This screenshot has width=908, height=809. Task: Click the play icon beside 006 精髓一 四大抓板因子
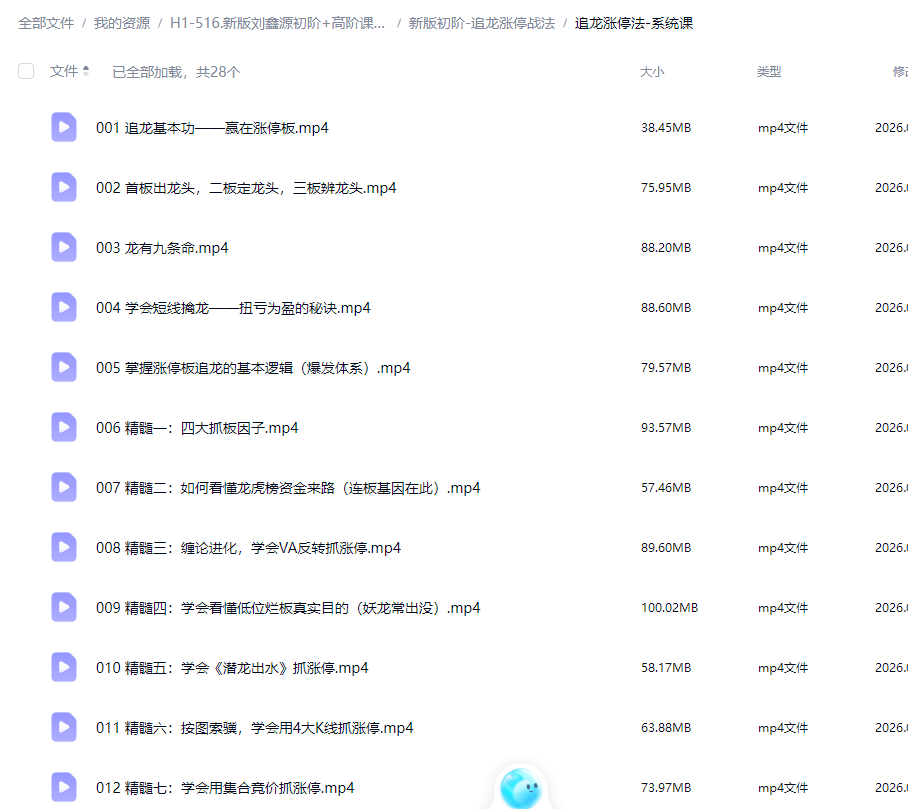coord(63,427)
